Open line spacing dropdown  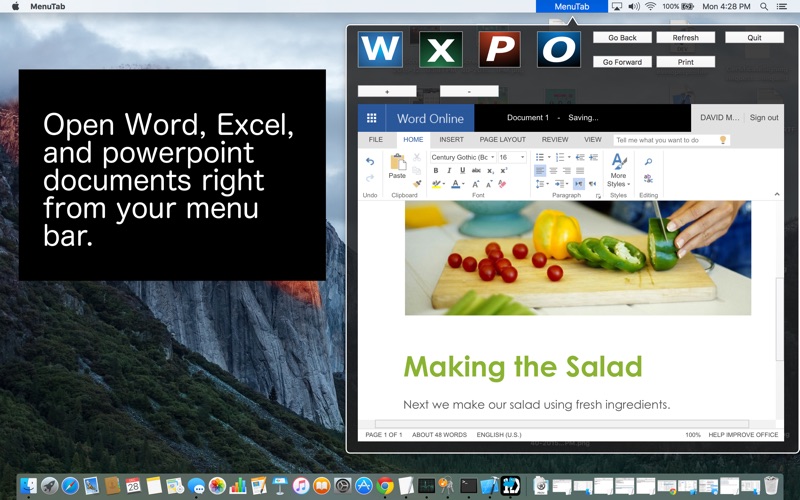542,184
